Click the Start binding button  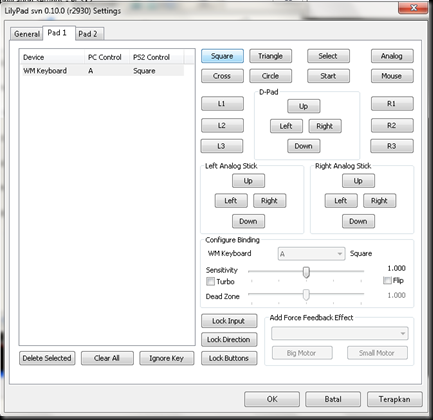point(328,76)
